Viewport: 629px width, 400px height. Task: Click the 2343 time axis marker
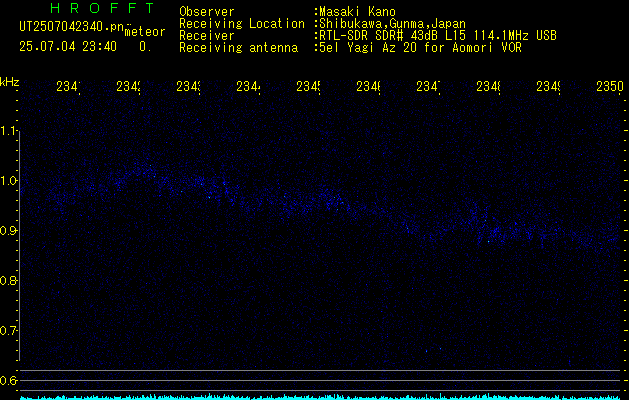coord(189,86)
